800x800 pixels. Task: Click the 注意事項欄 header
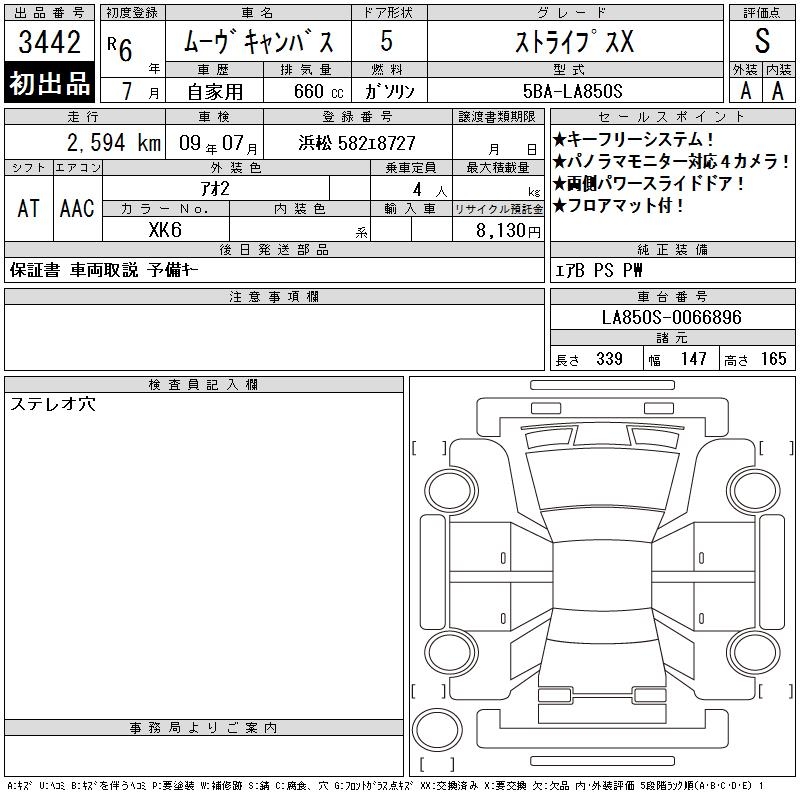point(274,297)
